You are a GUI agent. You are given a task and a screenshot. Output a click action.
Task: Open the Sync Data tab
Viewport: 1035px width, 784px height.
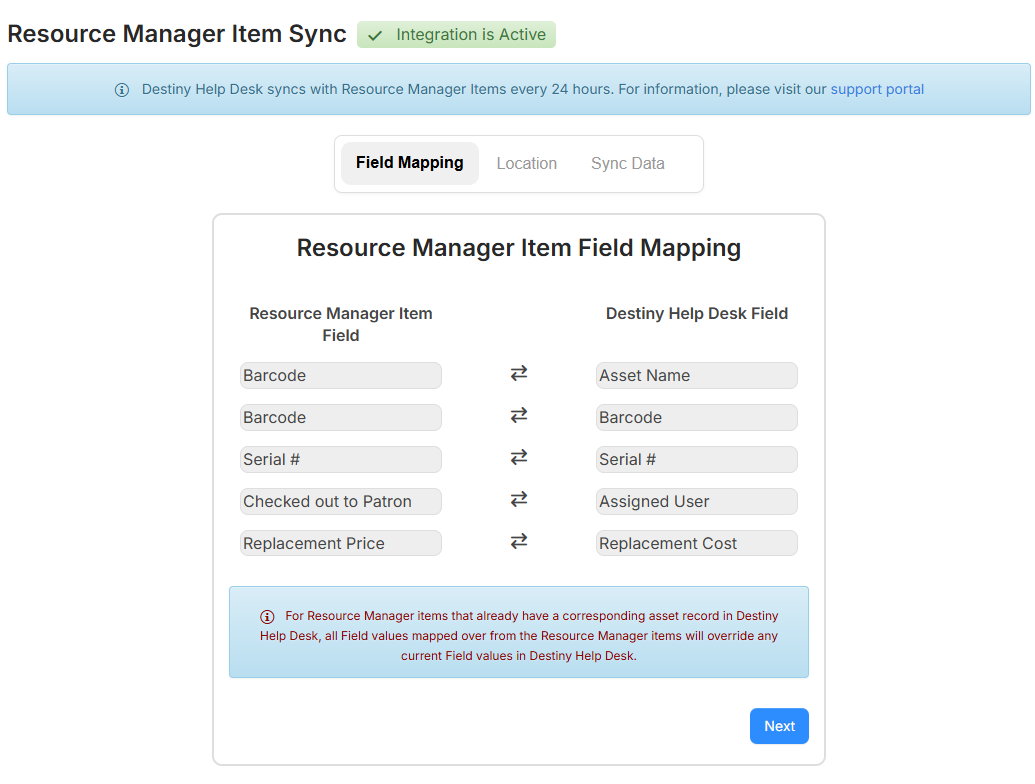[x=628, y=164]
